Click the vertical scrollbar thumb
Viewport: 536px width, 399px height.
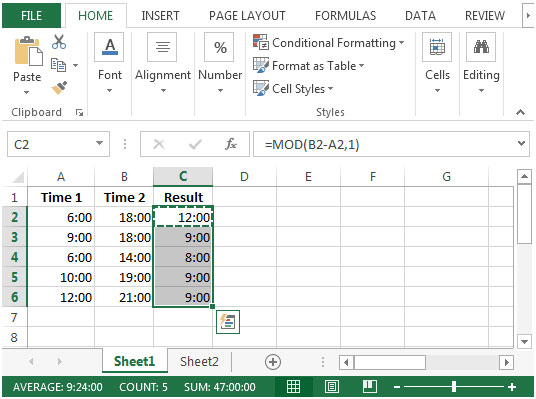[524, 214]
